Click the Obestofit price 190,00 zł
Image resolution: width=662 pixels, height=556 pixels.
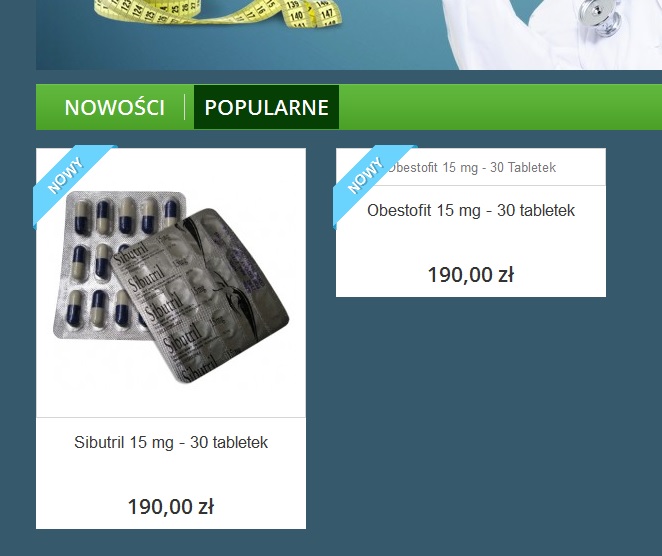coord(471,275)
